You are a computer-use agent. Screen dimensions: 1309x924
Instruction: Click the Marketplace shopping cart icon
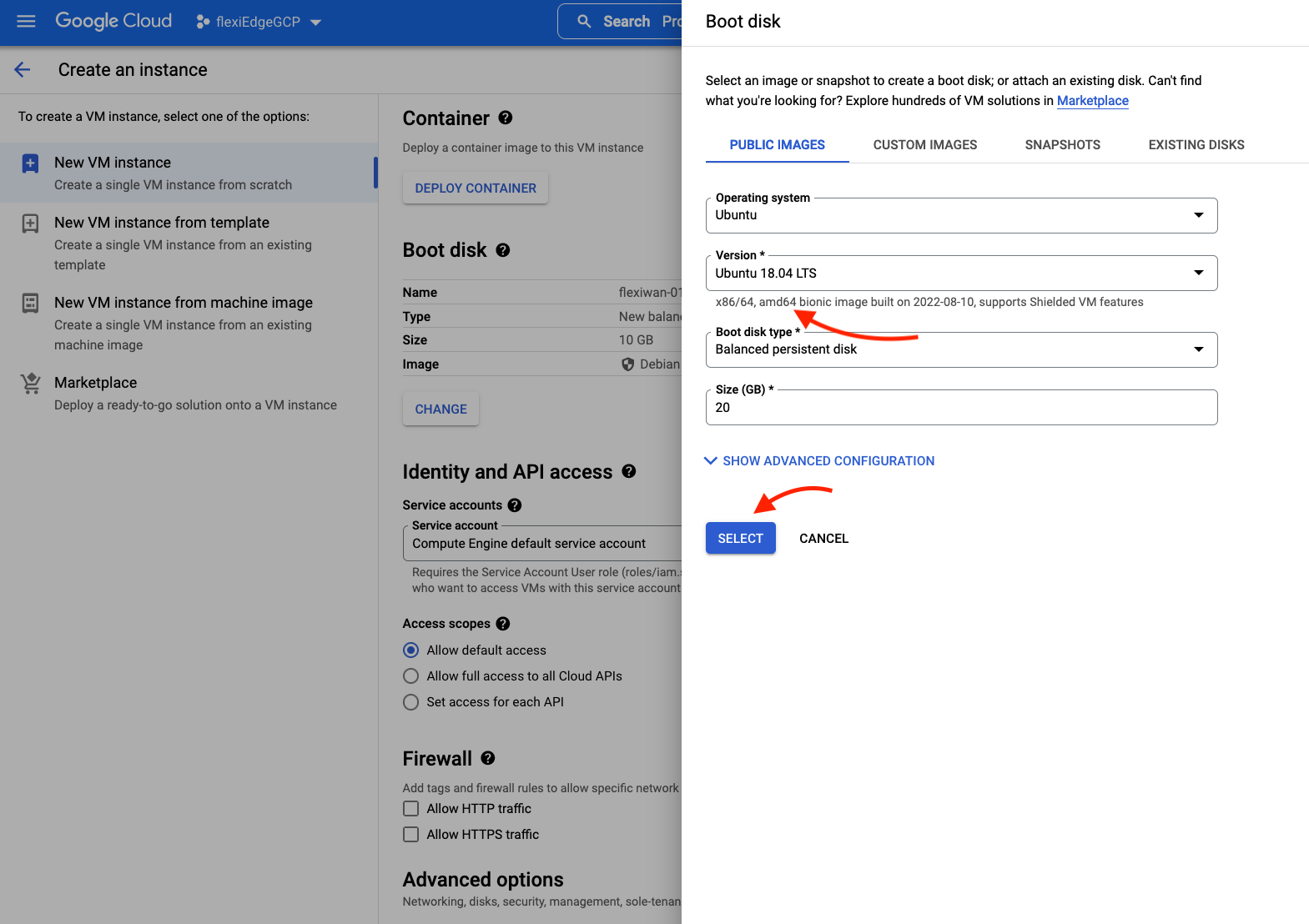coord(31,384)
